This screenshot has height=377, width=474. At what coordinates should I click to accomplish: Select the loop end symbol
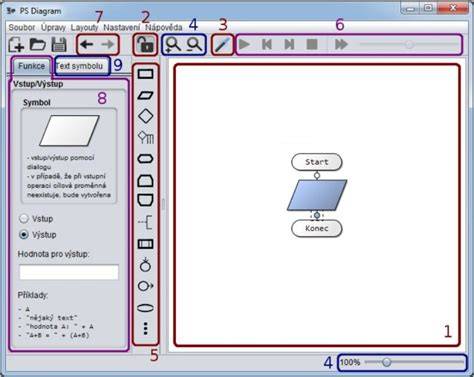[x=146, y=201]
